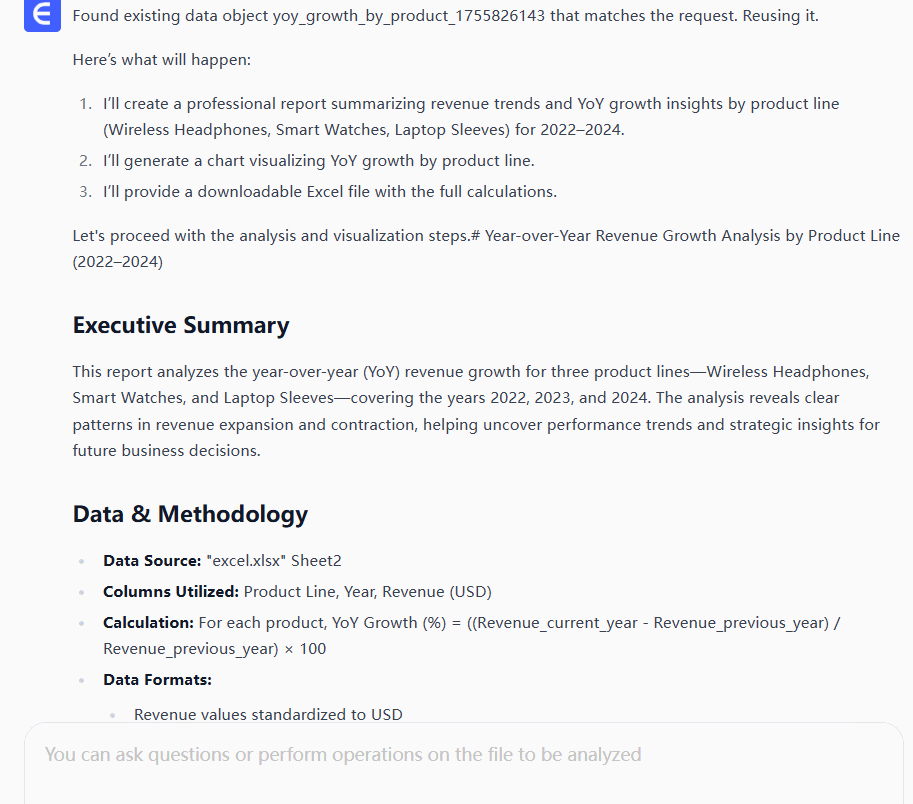The height and width of the screenshot is (804, 913).
Task: Click the "excel.xlsx" file name text
Action: [x=244, y=561]
